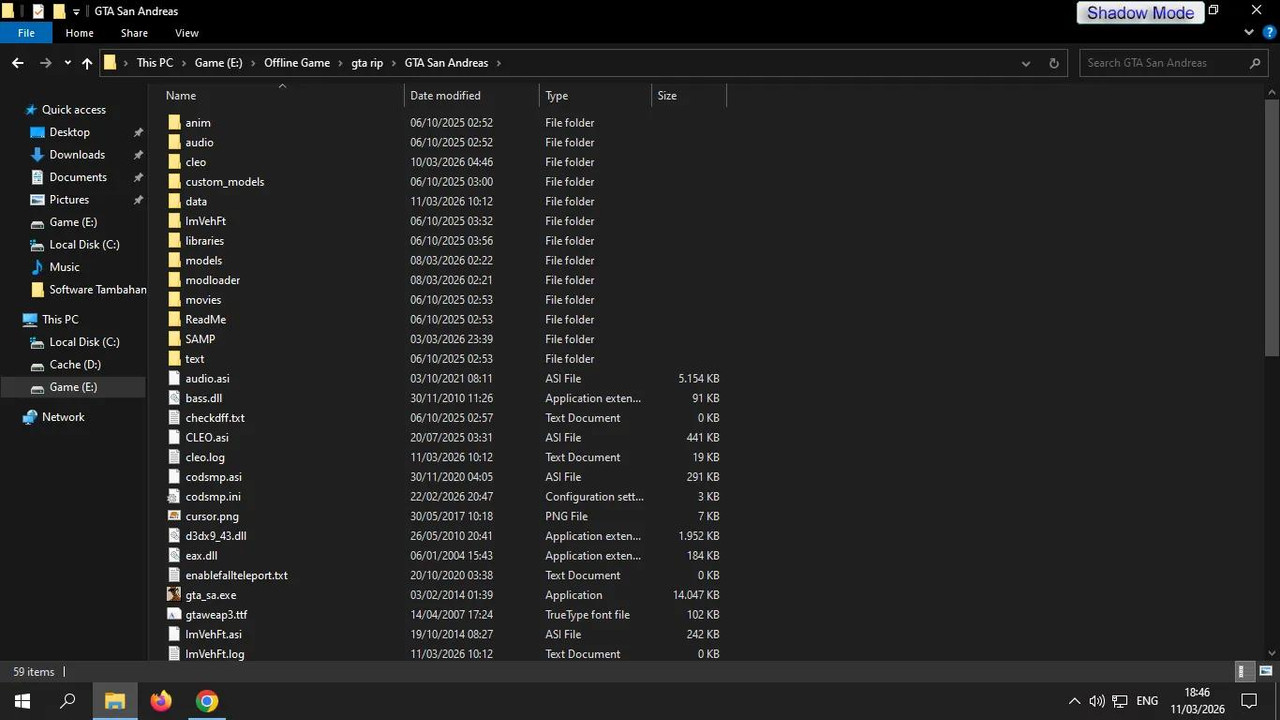Click the Properties quick access toolbar icon

pos(39,11)
